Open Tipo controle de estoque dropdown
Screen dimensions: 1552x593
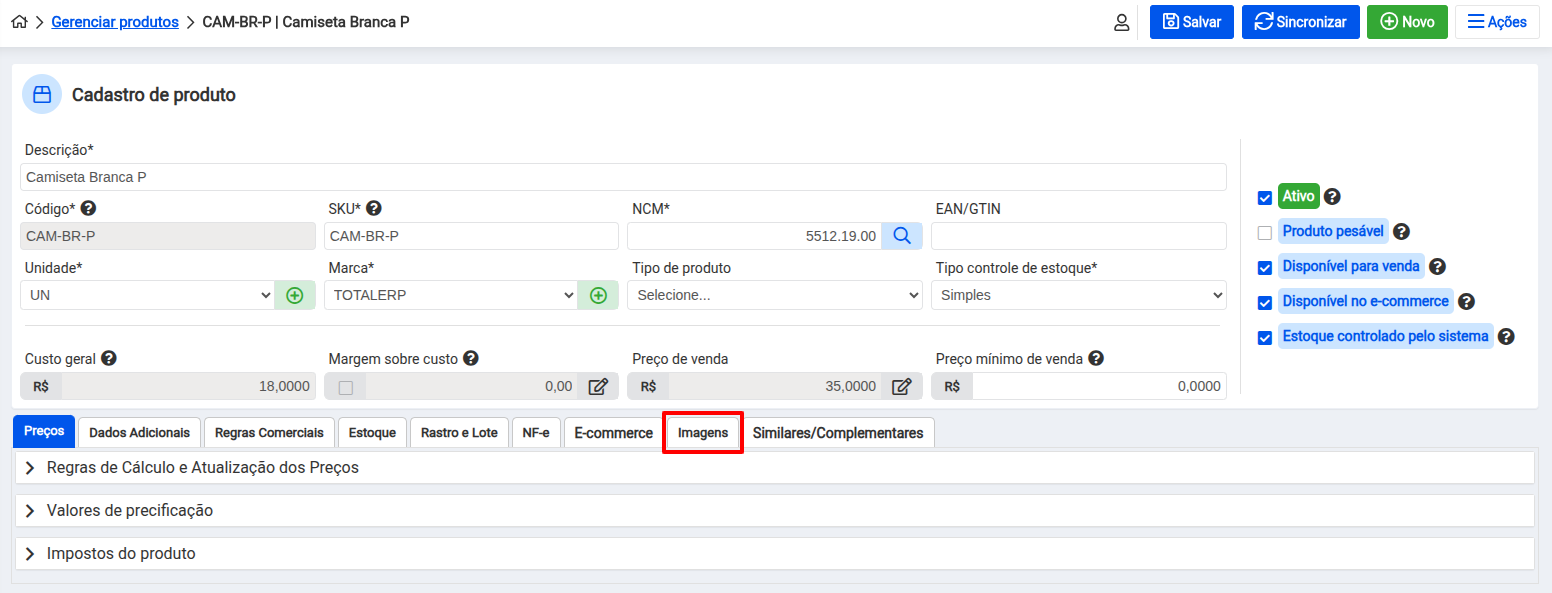click(x=1078, y=295)
